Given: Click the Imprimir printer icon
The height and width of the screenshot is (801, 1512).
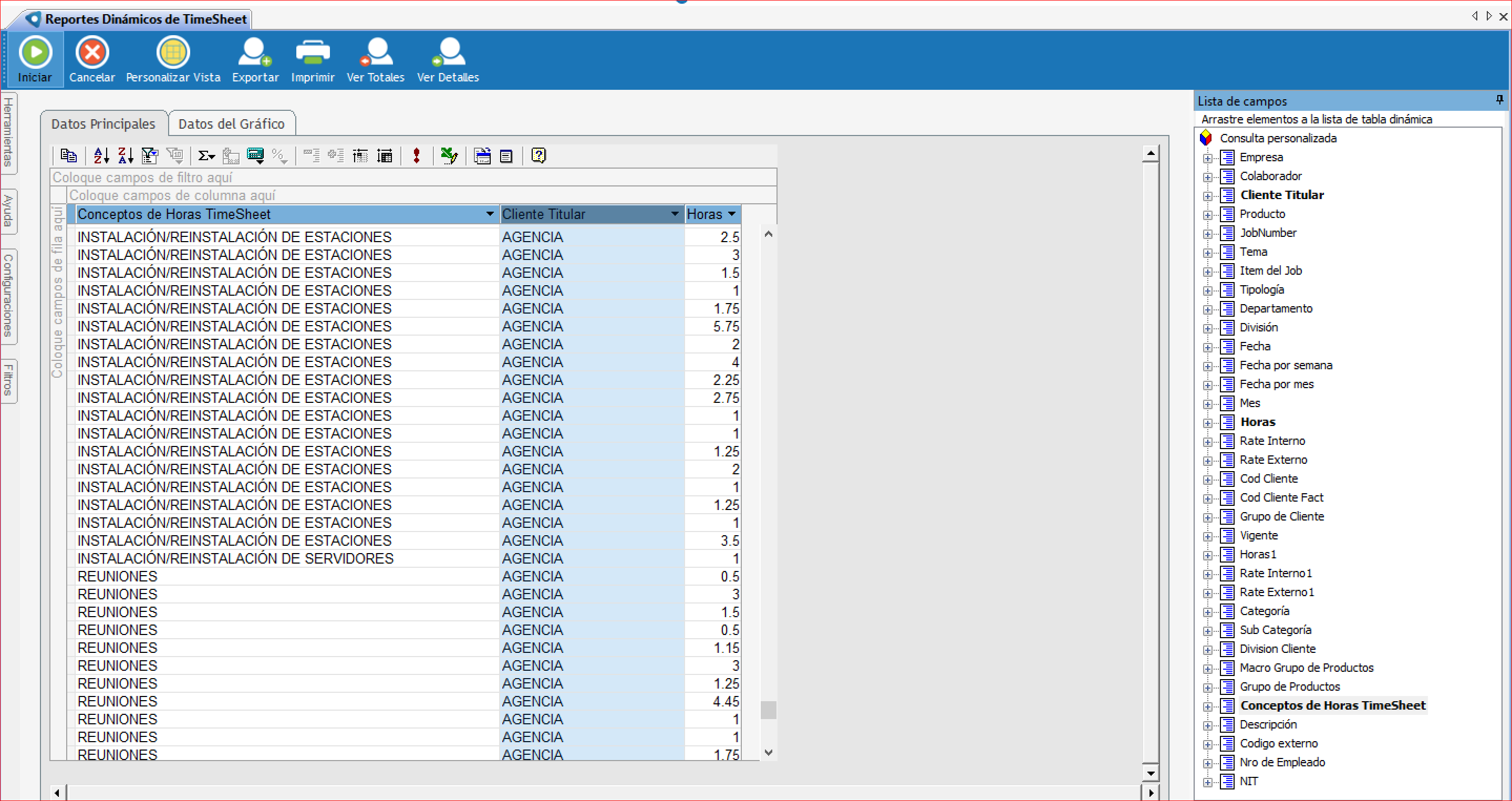Looking at the screenshot, I should (312, 53).
